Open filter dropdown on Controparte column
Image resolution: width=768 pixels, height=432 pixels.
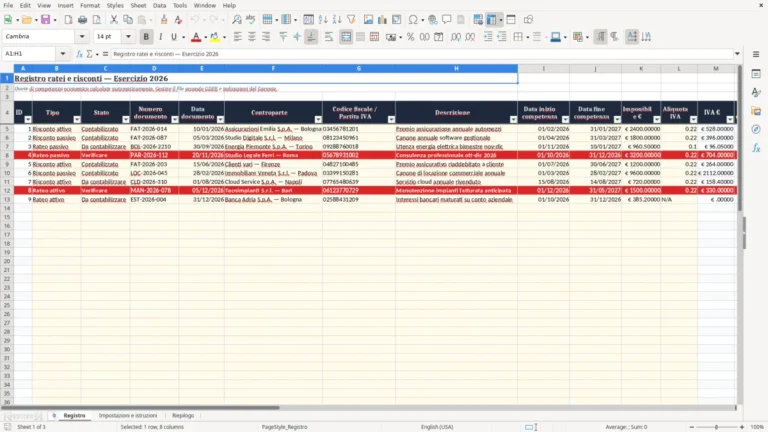318,120
